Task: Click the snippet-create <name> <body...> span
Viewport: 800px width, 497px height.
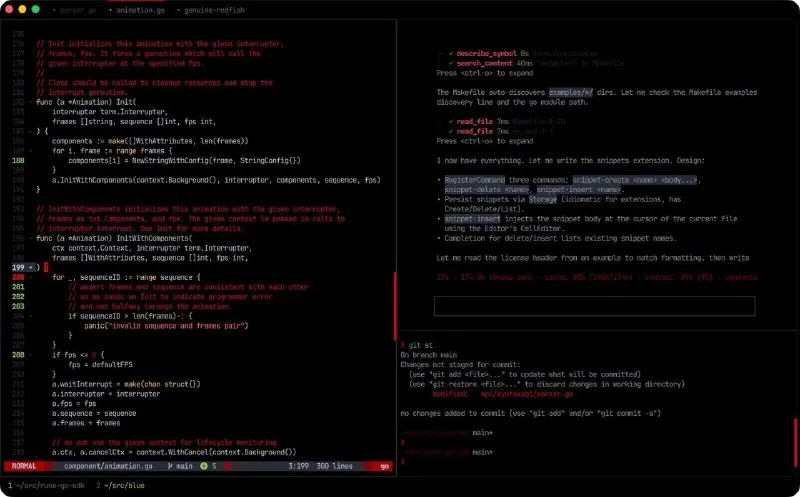Action: tap(635, 180)
